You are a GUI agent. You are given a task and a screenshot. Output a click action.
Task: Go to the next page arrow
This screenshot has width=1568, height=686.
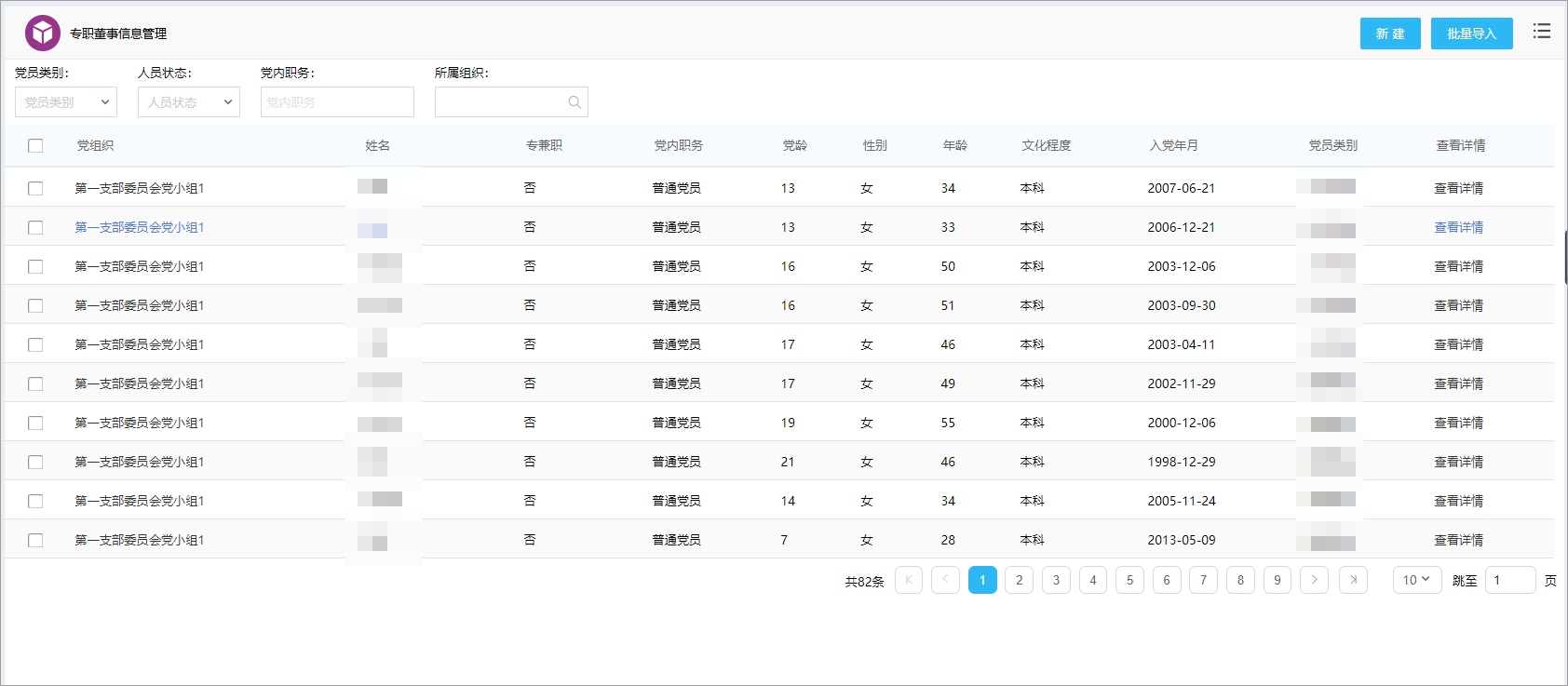[x=1314, y=580]
